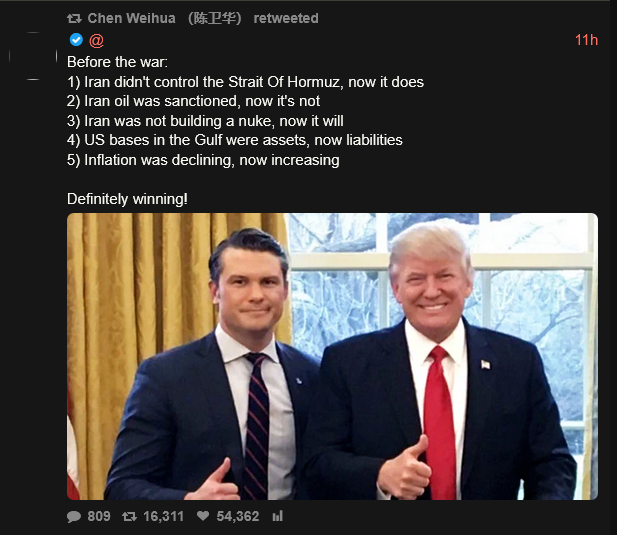
Task: Open the attached photo of two men
Action: point(333,356)
